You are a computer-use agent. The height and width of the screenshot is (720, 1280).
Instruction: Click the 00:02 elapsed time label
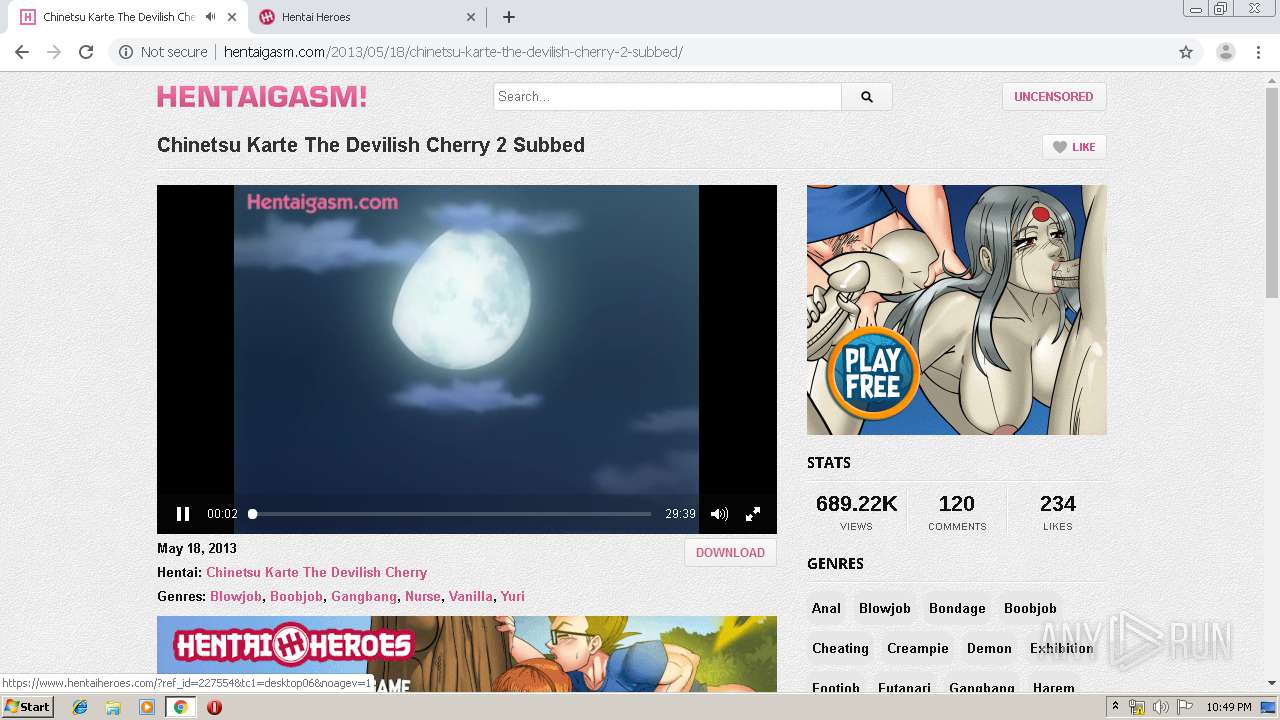222,514
